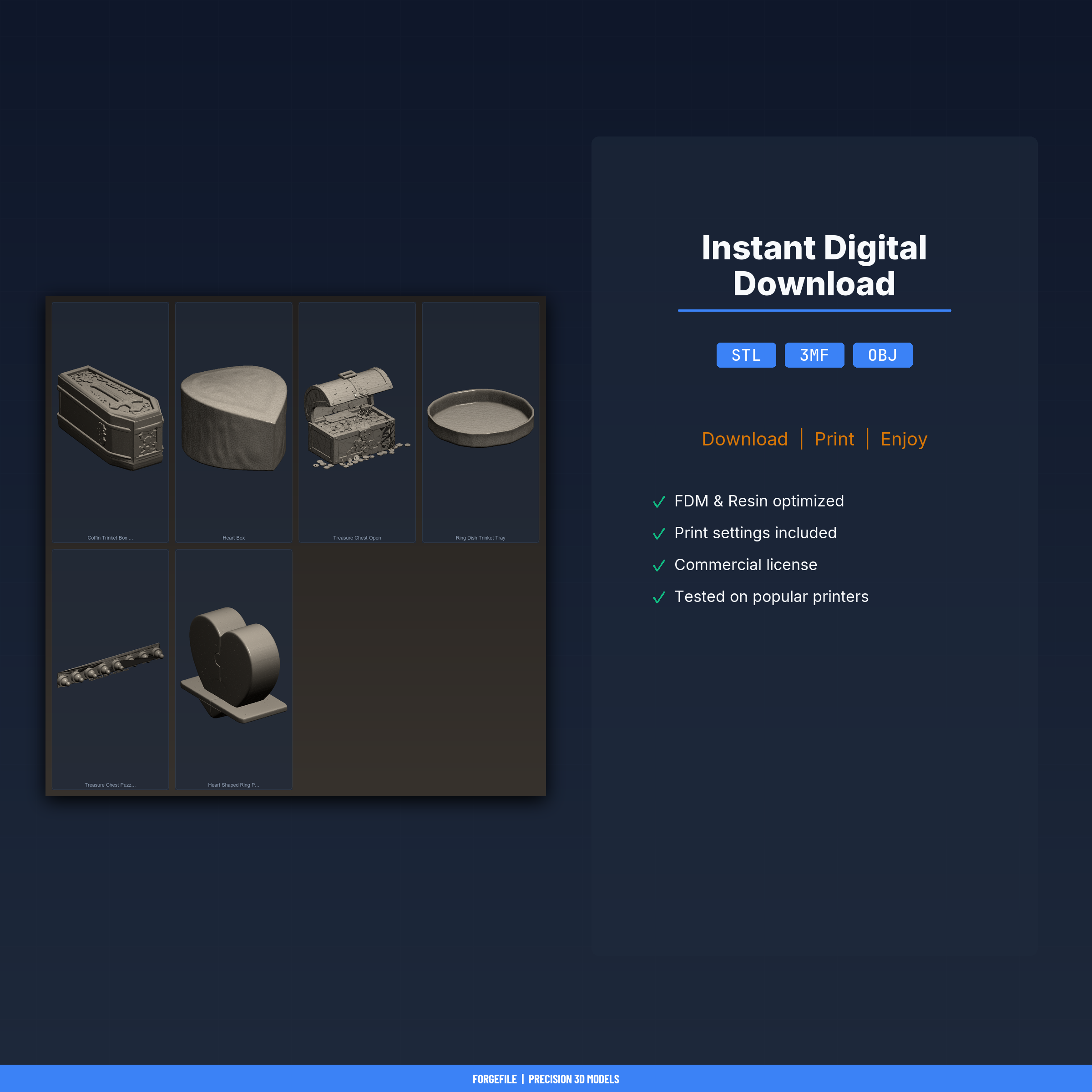Click checkmark beside FDM & Resin optimized
The height and width of the screenshot is (1092, 1092).
pos(658,502)
